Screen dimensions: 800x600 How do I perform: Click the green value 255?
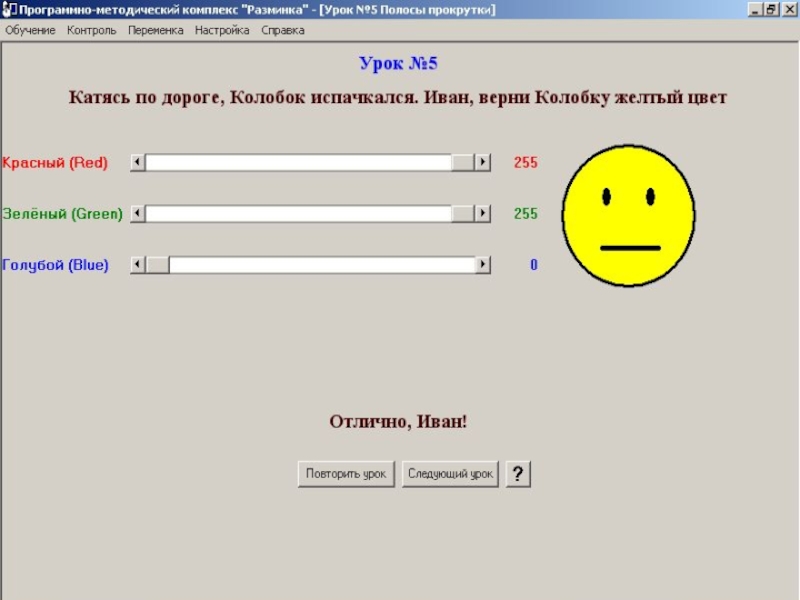526,214
